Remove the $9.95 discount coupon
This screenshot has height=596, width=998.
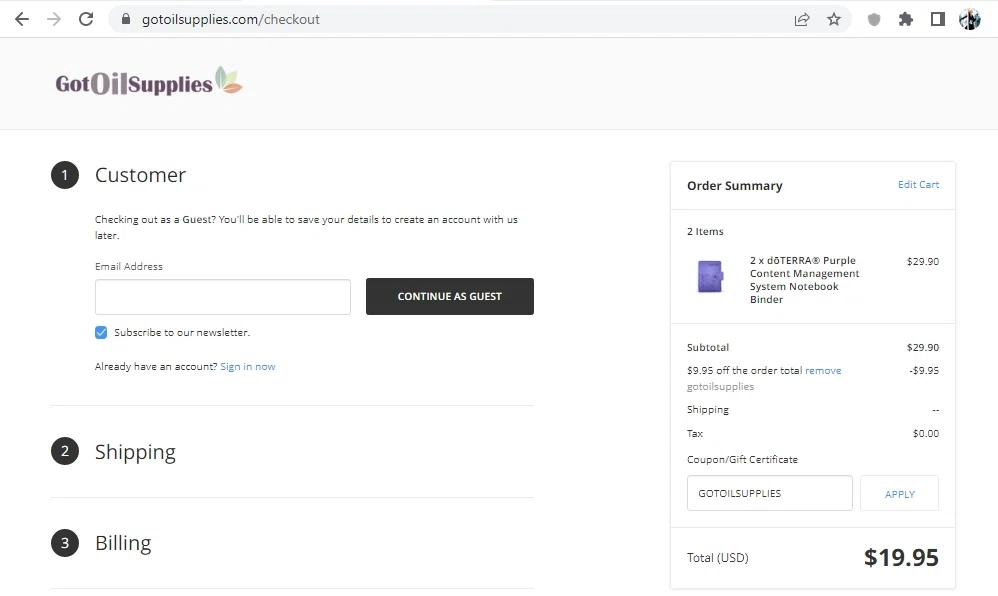click(x=823, y=371)
